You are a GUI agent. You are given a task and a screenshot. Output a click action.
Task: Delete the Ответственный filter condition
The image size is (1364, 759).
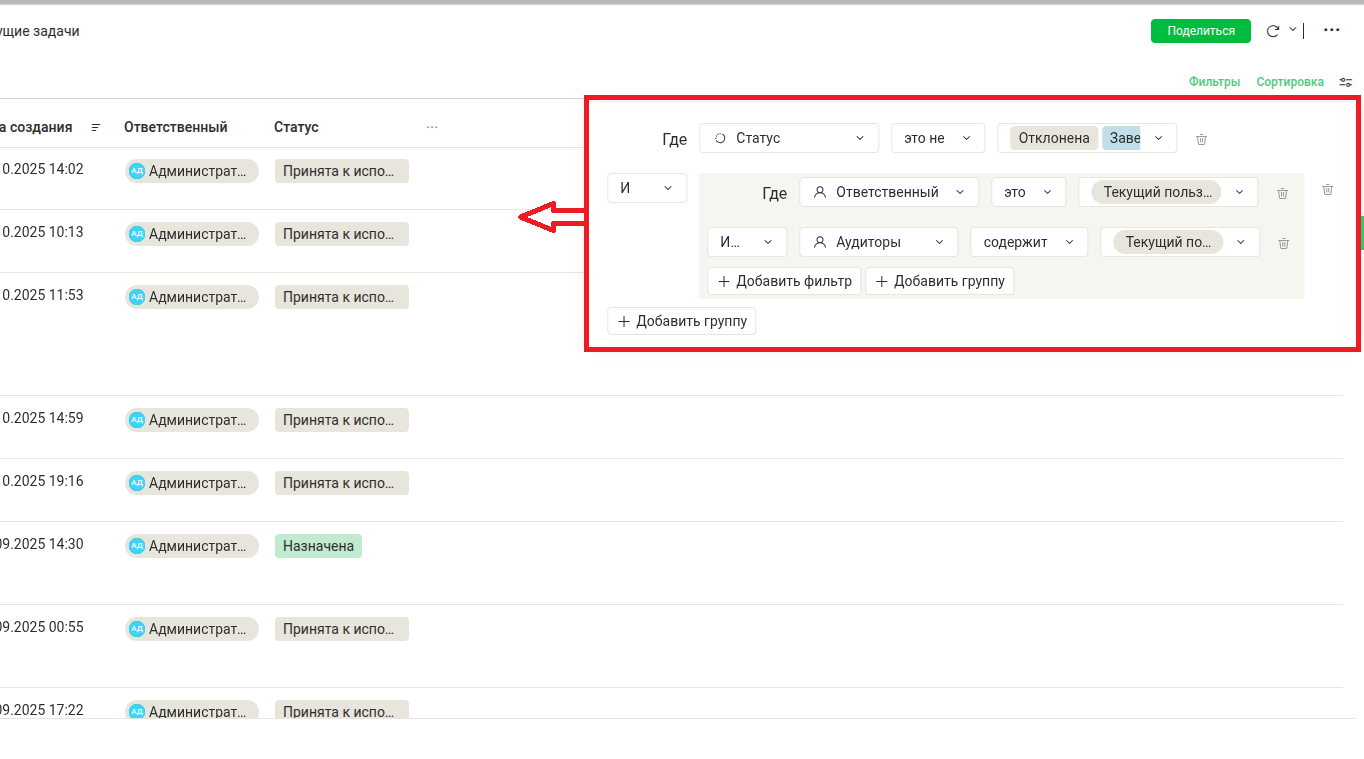[1282, 193]
